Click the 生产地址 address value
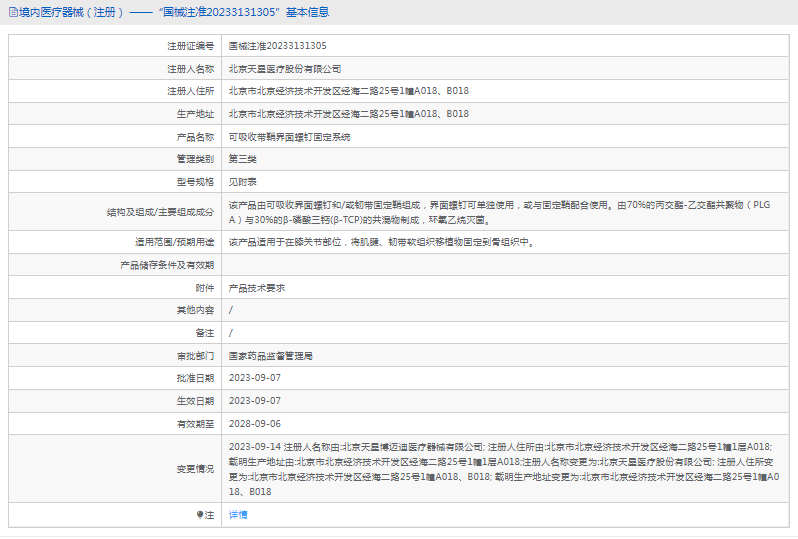The height and width of the screenshot is (539, 798). [349, 114]
